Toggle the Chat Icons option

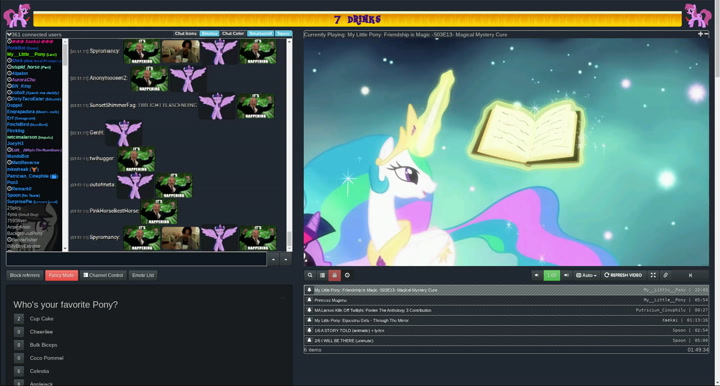pos(186,34)
